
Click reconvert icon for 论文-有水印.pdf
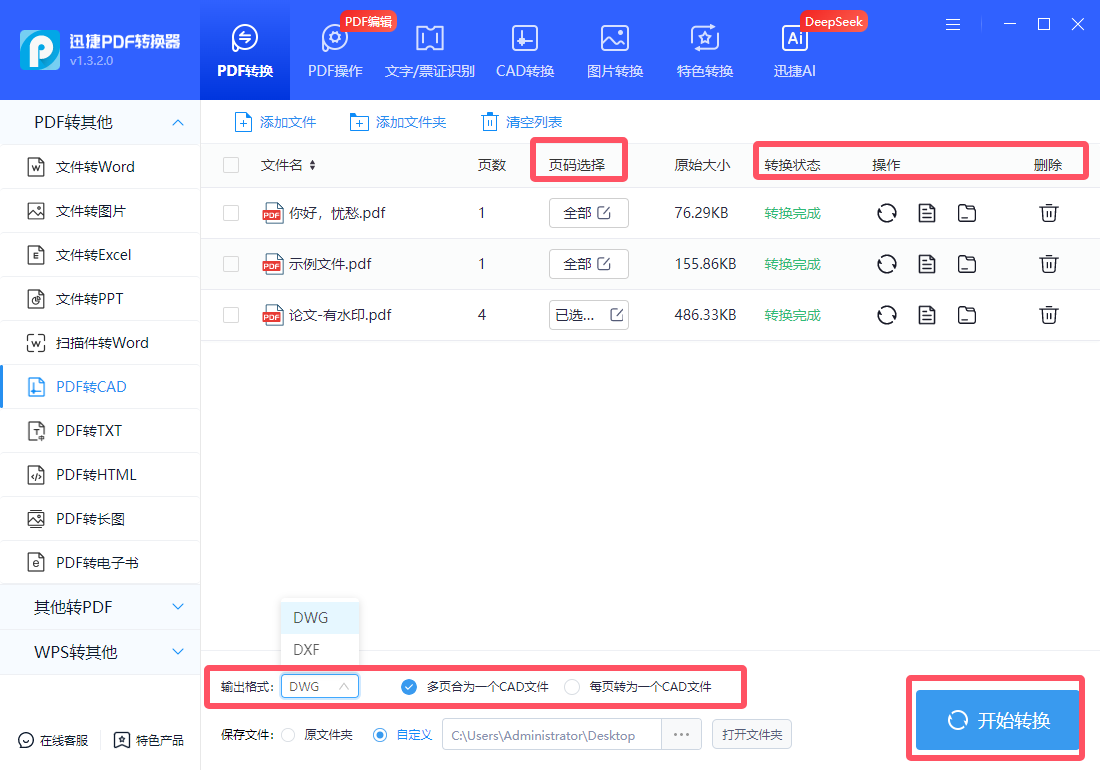887,316
